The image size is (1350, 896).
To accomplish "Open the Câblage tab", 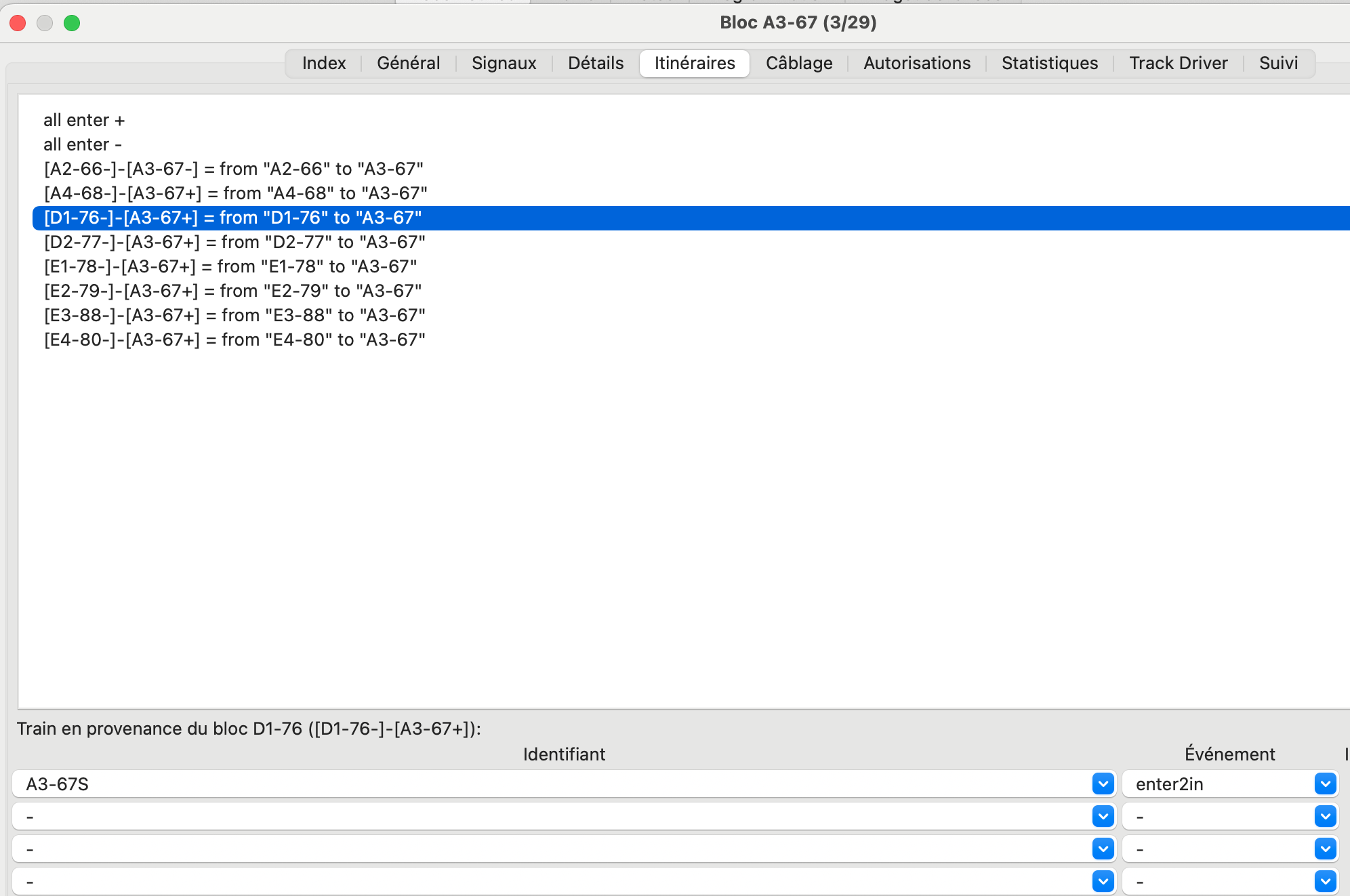I will tap(799, 63).
